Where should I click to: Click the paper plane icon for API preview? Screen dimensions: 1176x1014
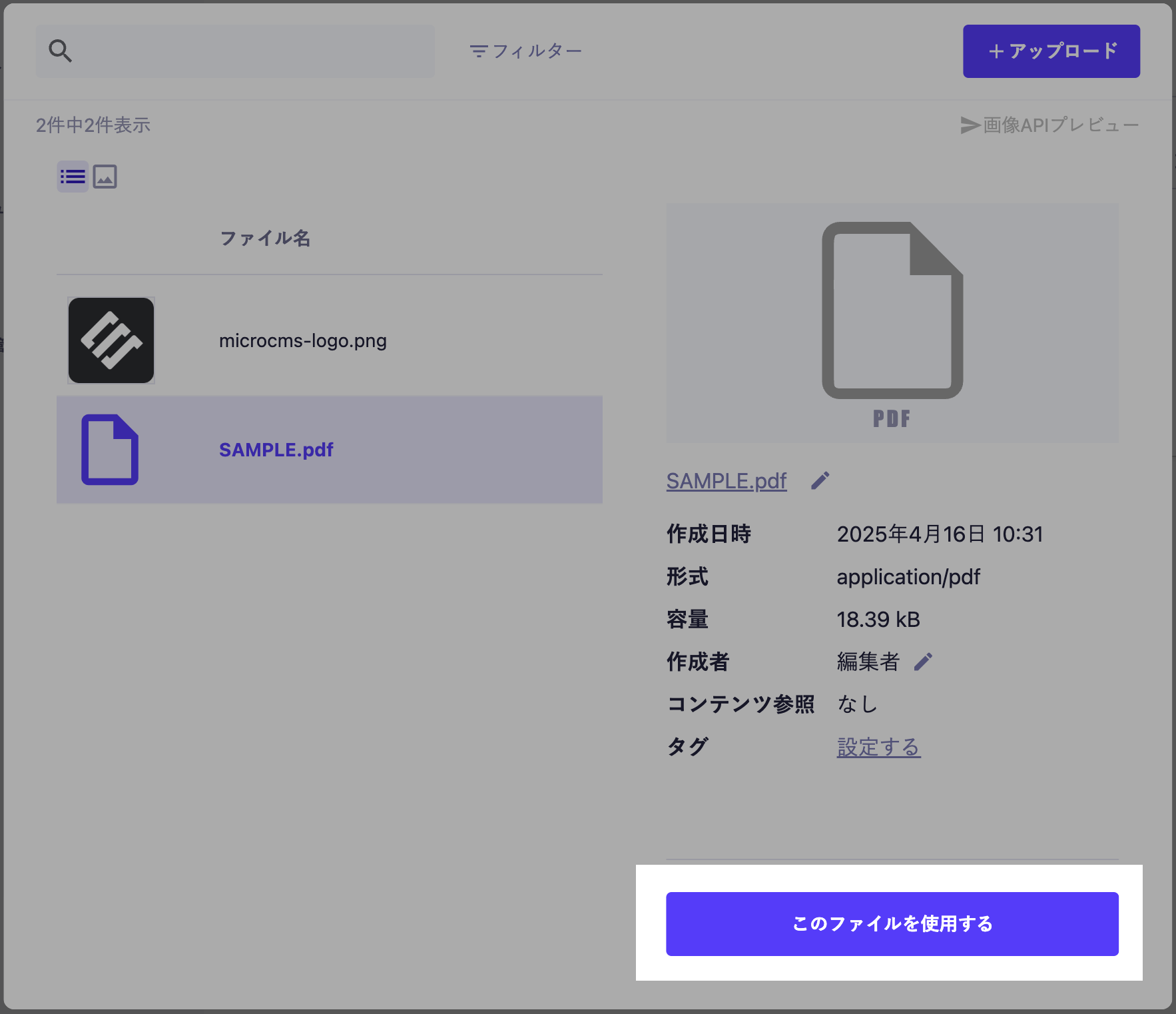pos(970,125)
